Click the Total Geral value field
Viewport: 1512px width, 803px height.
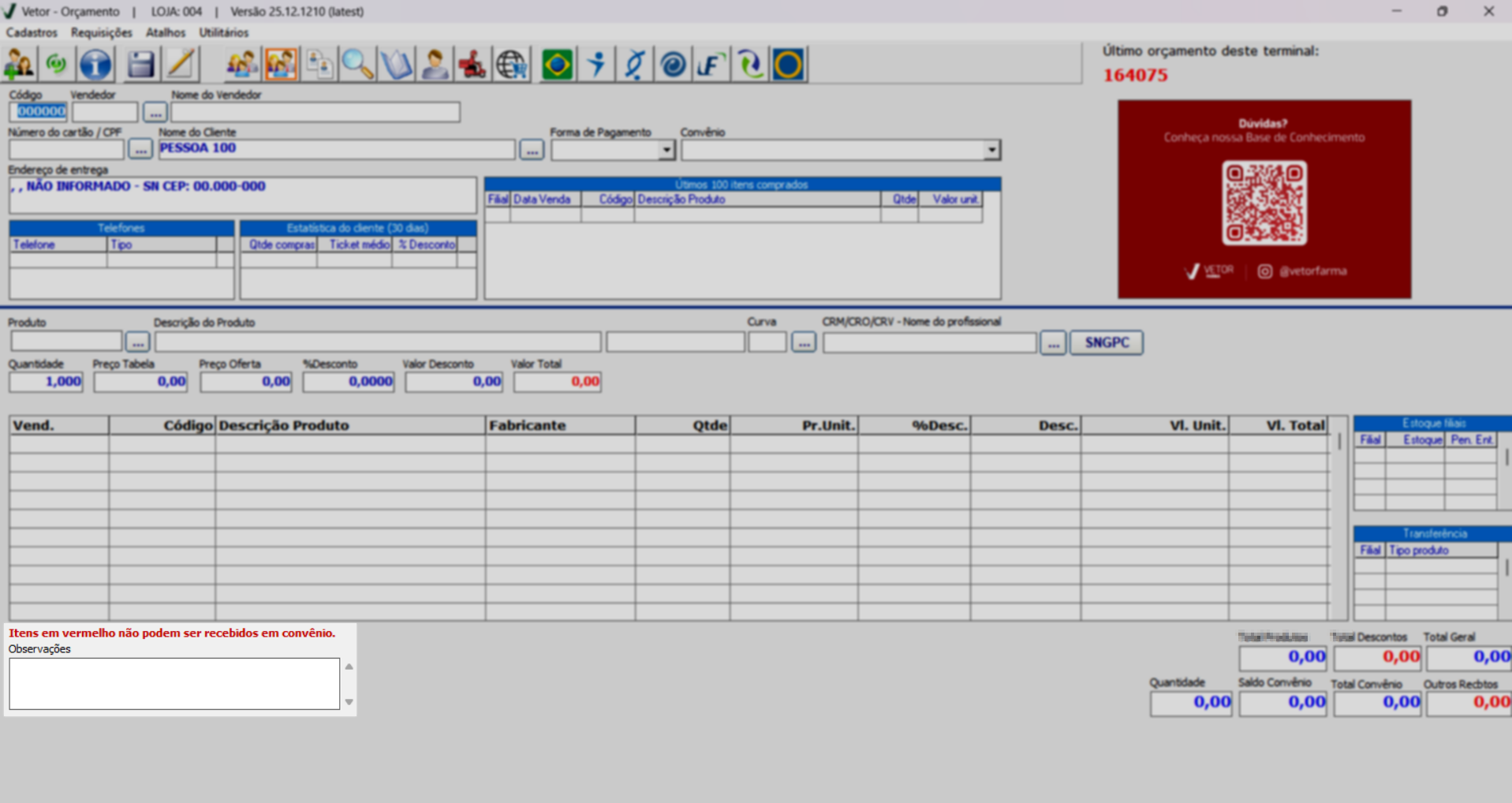[1469, 657]
